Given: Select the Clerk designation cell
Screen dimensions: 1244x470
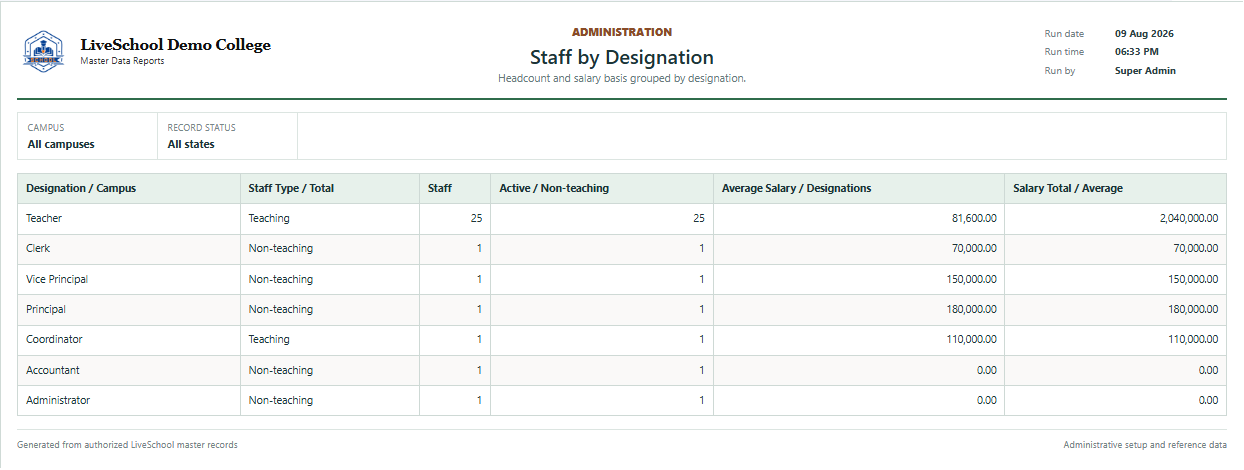Looking at the screenshot, I should click(129, 249).
